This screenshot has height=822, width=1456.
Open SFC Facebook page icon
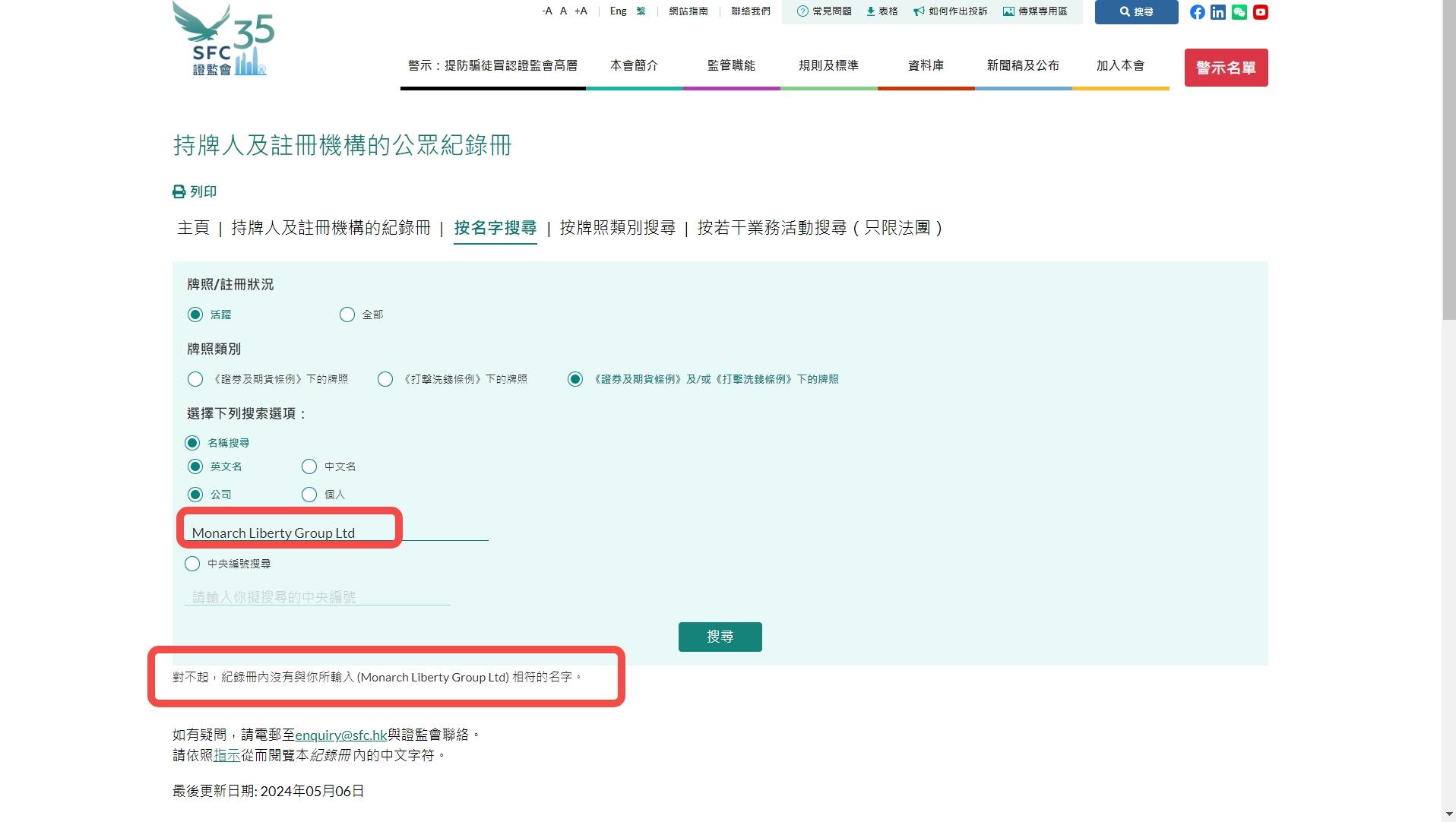pos(1197,12)
